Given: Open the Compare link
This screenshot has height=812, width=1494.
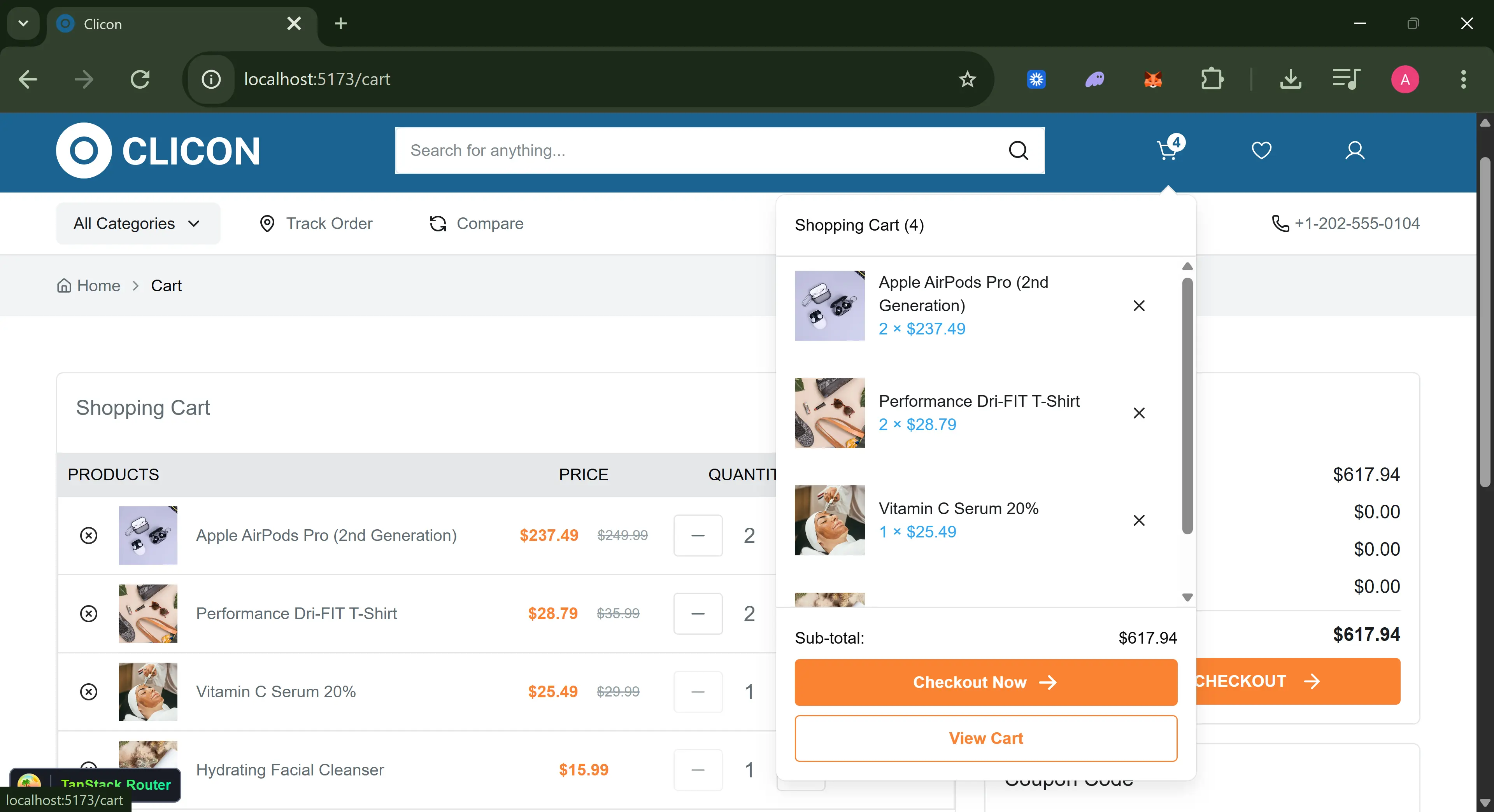Looking at the screenshot, I should pyautogui.click(x=476, y=224).
